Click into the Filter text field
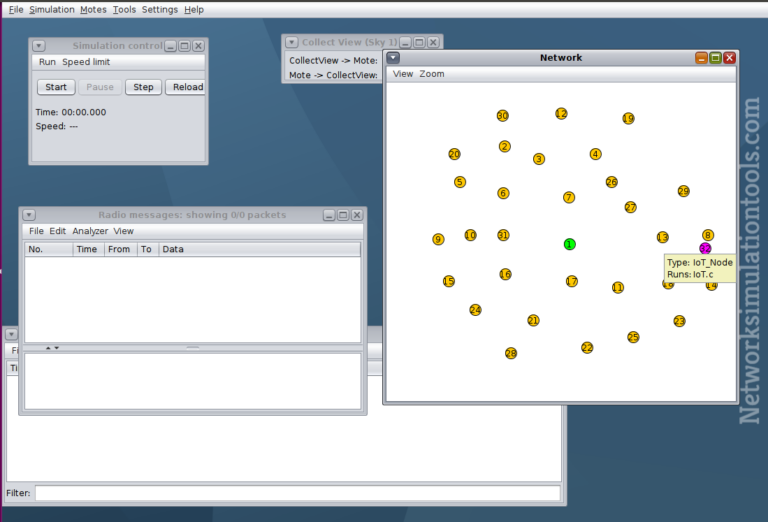Screen dimensions: 768x522 pyautogui.click(x=297, y=493)
